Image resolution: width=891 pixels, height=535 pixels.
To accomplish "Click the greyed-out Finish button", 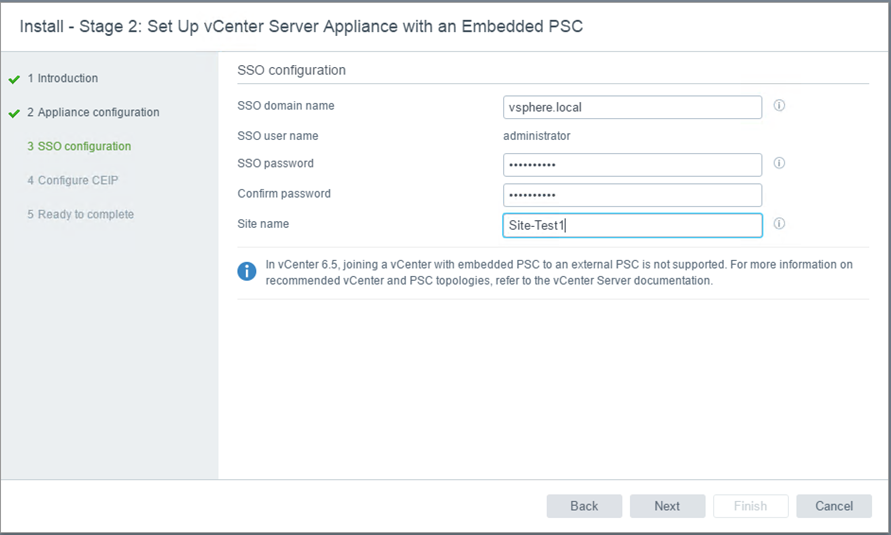I will (x=750, y=506).
